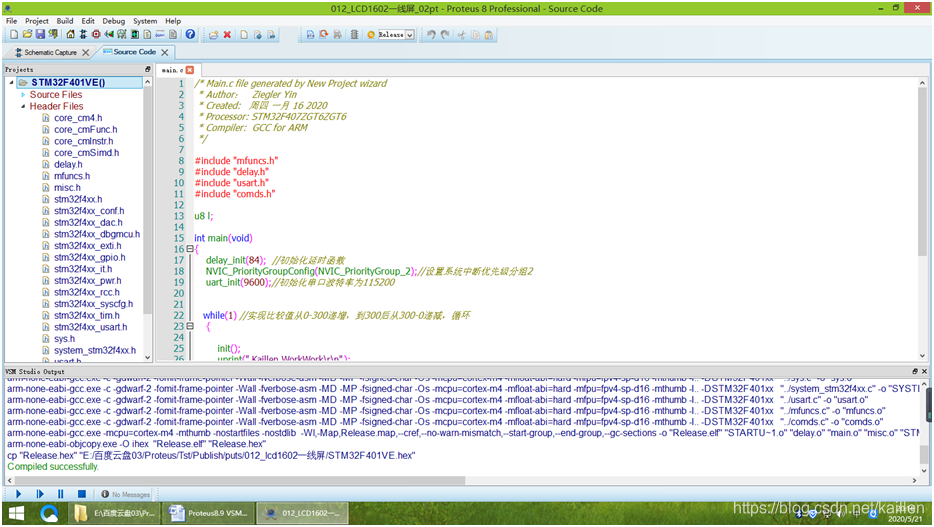The width and height of the screenshot is (934, 527).
Task: Click the output panel horizontal scrollbar
Action: point(238,480)
